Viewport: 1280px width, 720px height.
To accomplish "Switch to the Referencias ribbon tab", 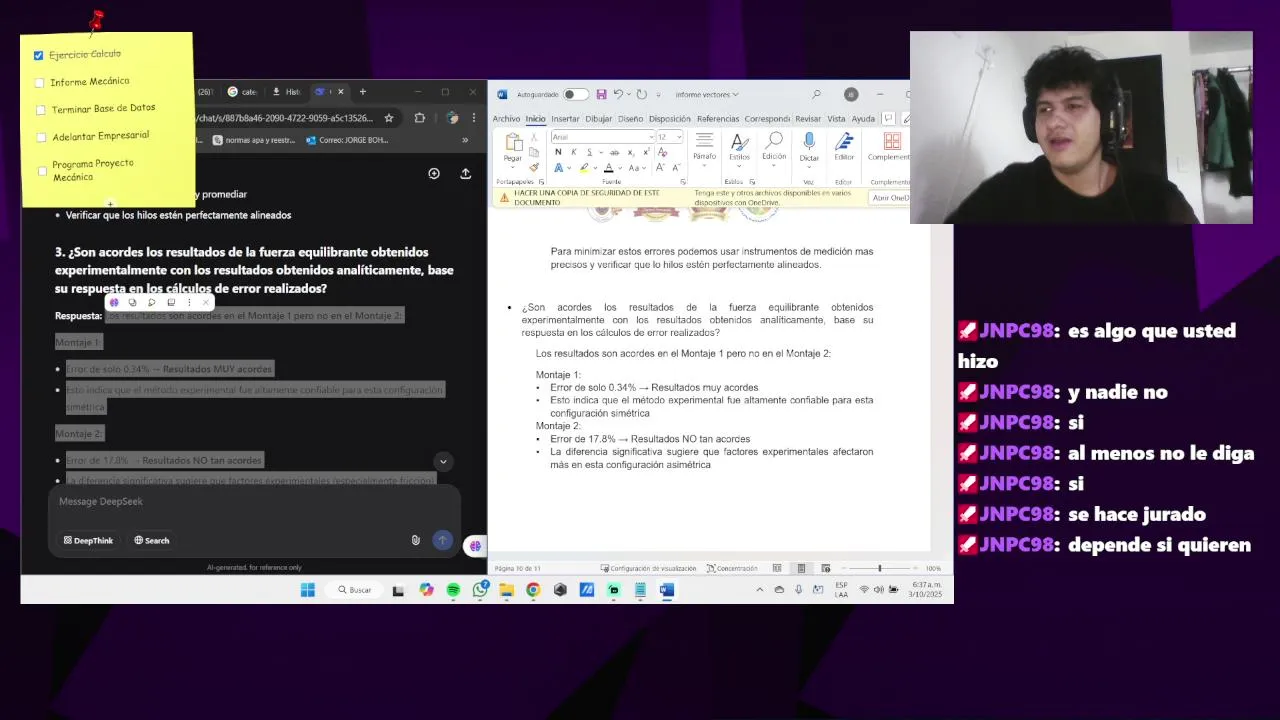I will tap(718, 118).
